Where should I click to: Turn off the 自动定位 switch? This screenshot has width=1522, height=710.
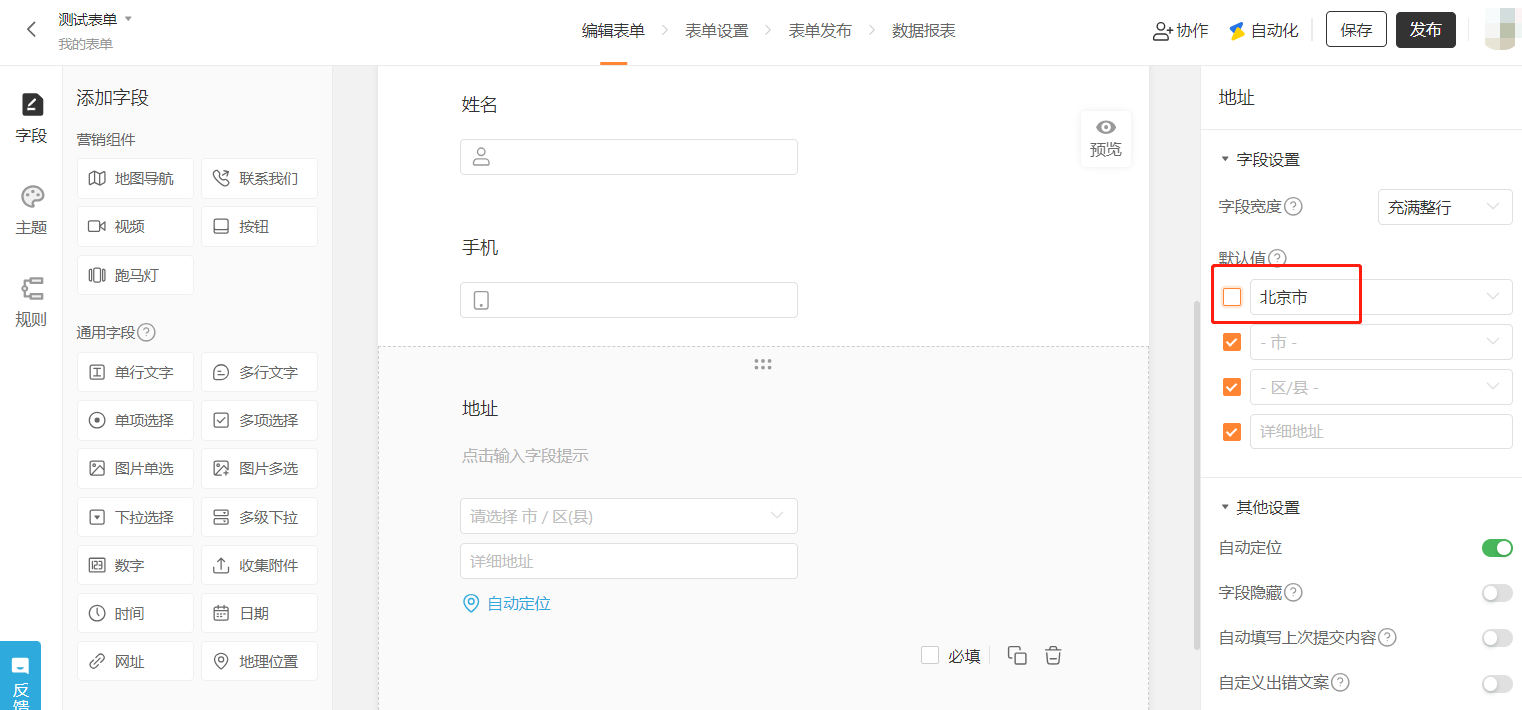tap(1497, 548)
